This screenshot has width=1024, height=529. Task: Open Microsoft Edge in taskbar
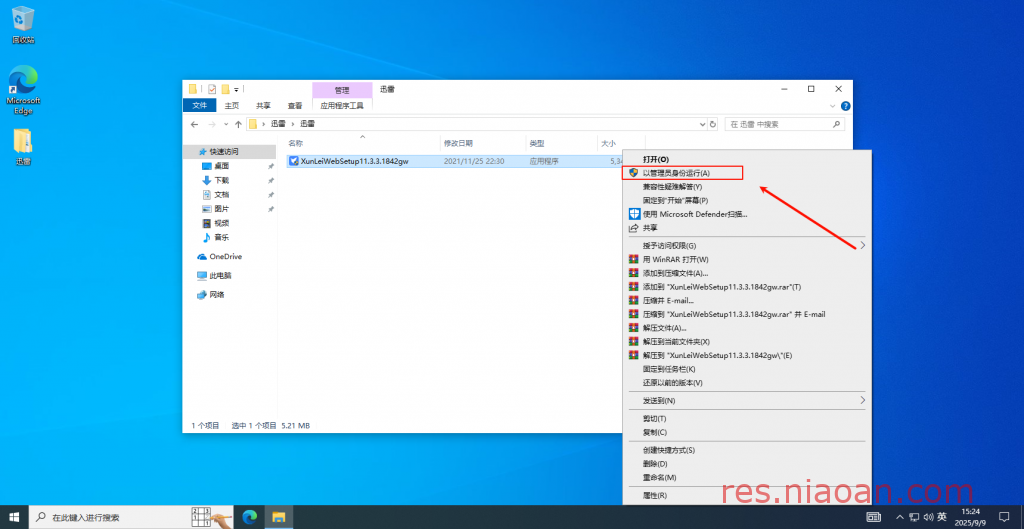[249, 517]
